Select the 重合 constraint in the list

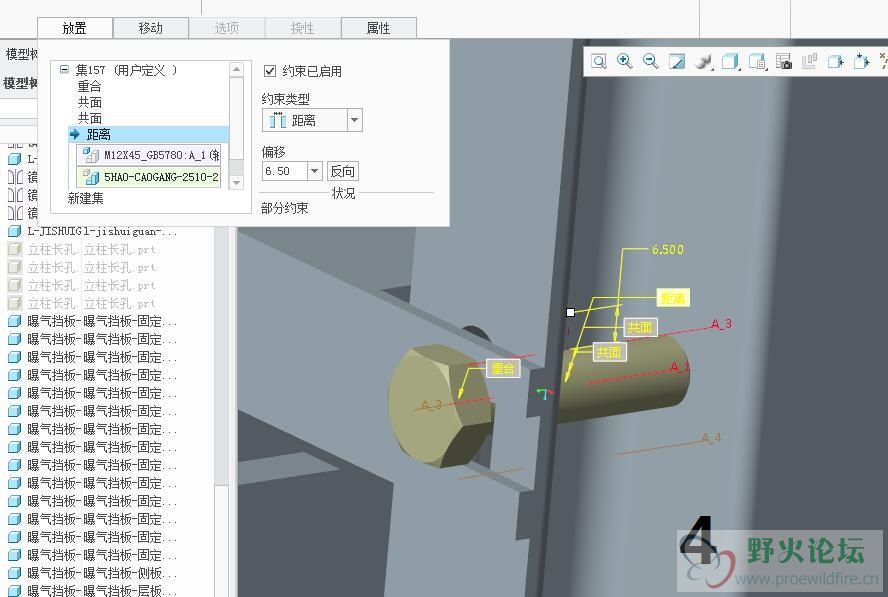89,86
